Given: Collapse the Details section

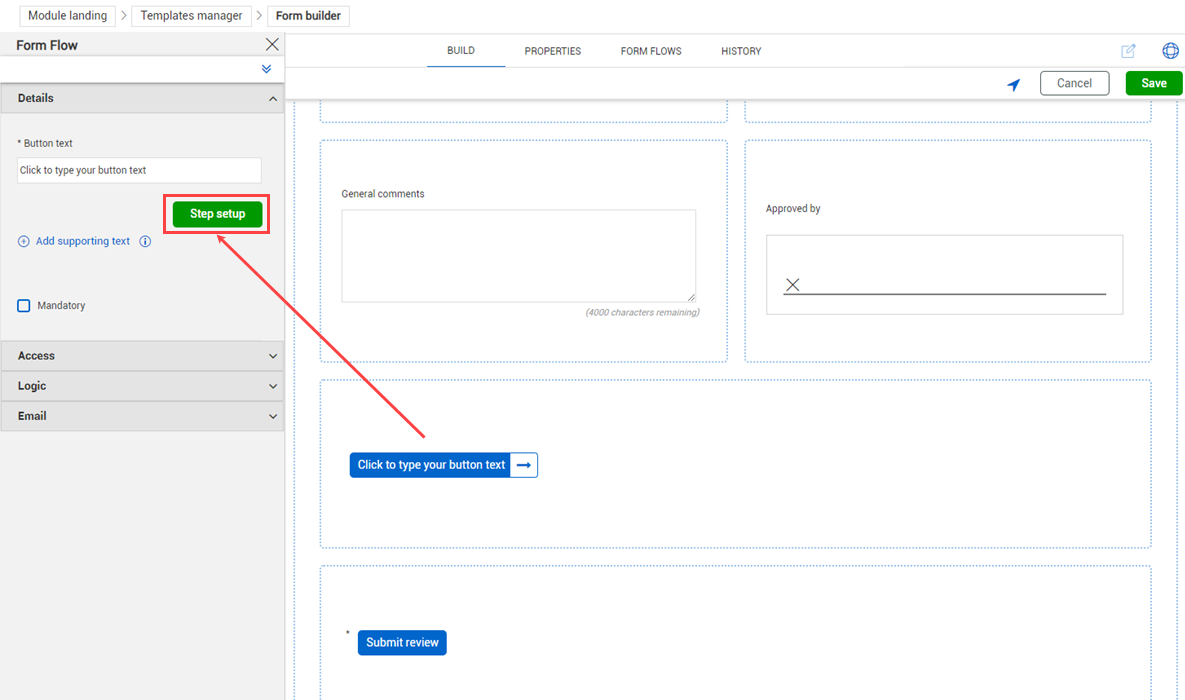Looking at the screenshot, I should 273,99.
